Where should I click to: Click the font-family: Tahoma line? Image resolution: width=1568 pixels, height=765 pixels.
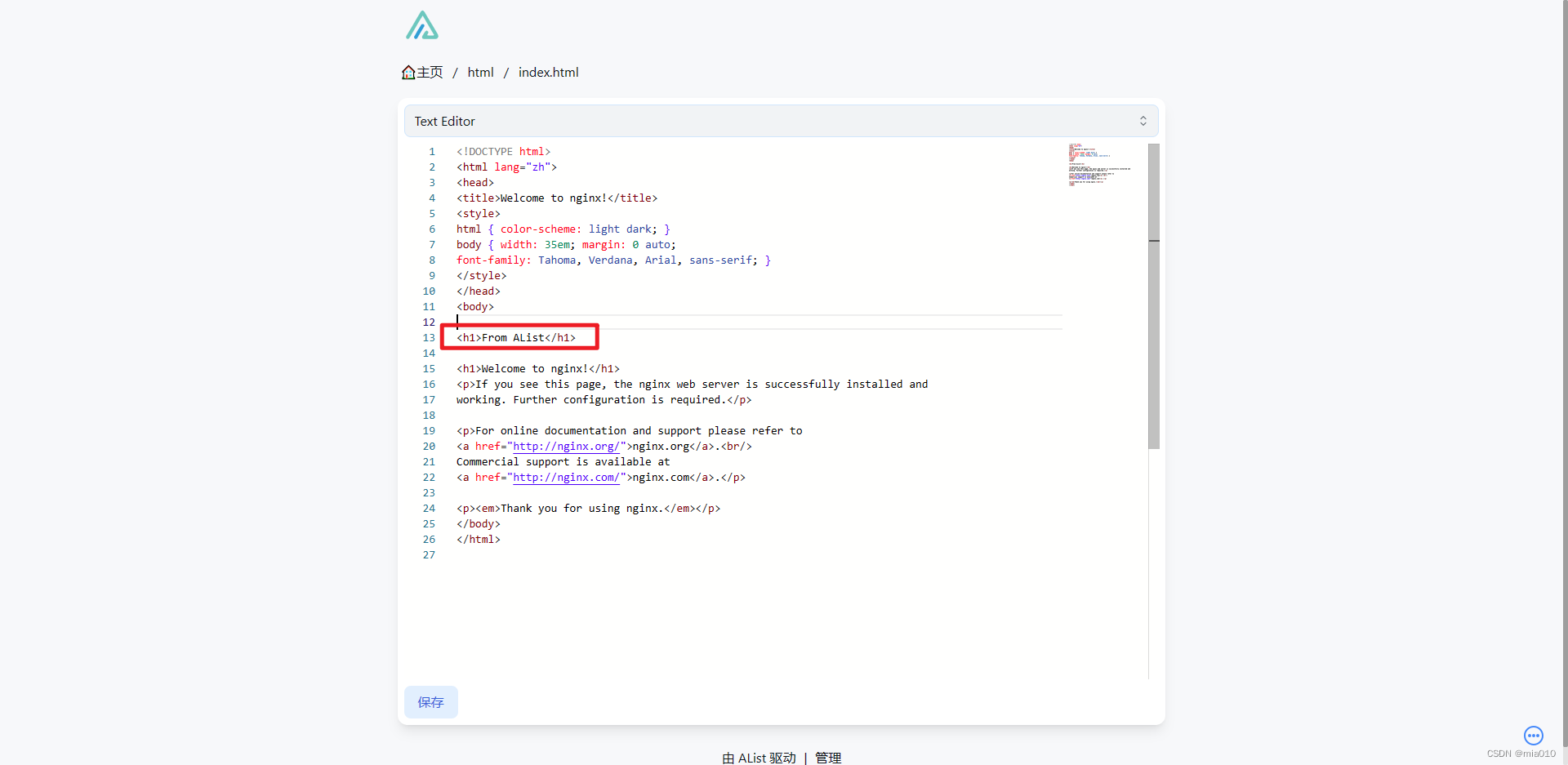click(613, 260)
